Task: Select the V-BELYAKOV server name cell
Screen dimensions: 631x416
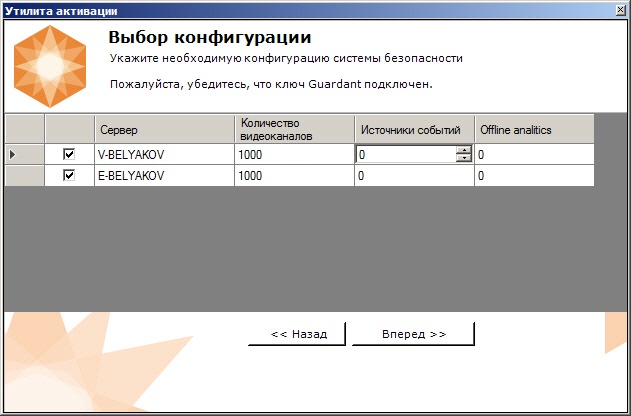Action: (x=165, y=154)
